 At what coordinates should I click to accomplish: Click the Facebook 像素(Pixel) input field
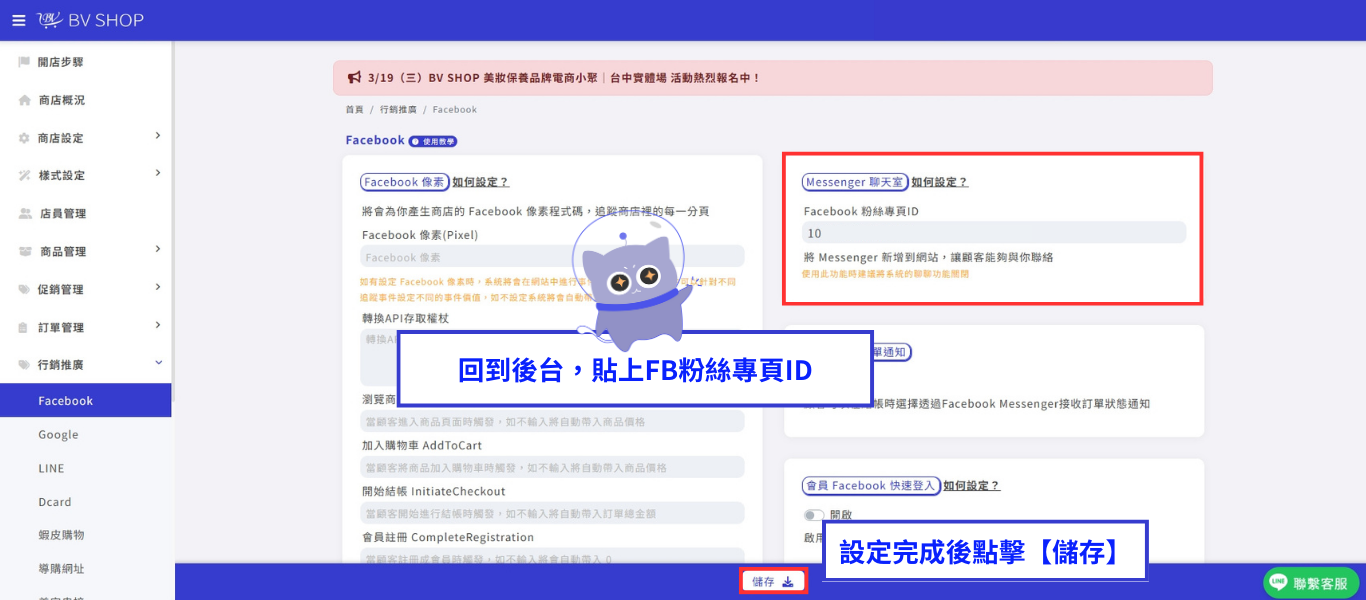(552, 257)
